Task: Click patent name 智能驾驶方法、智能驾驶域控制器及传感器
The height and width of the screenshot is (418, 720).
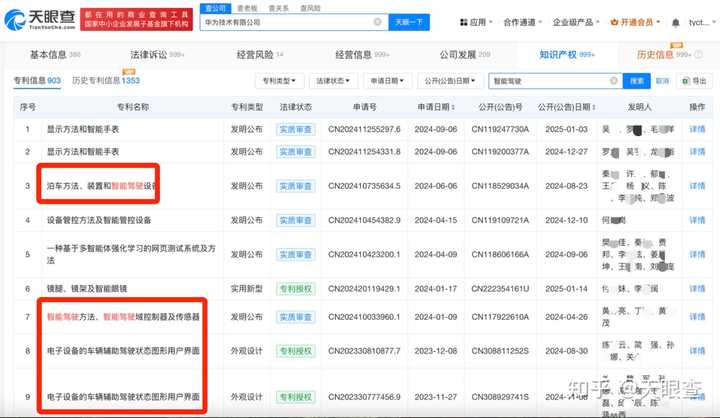Action: (123, 316)
